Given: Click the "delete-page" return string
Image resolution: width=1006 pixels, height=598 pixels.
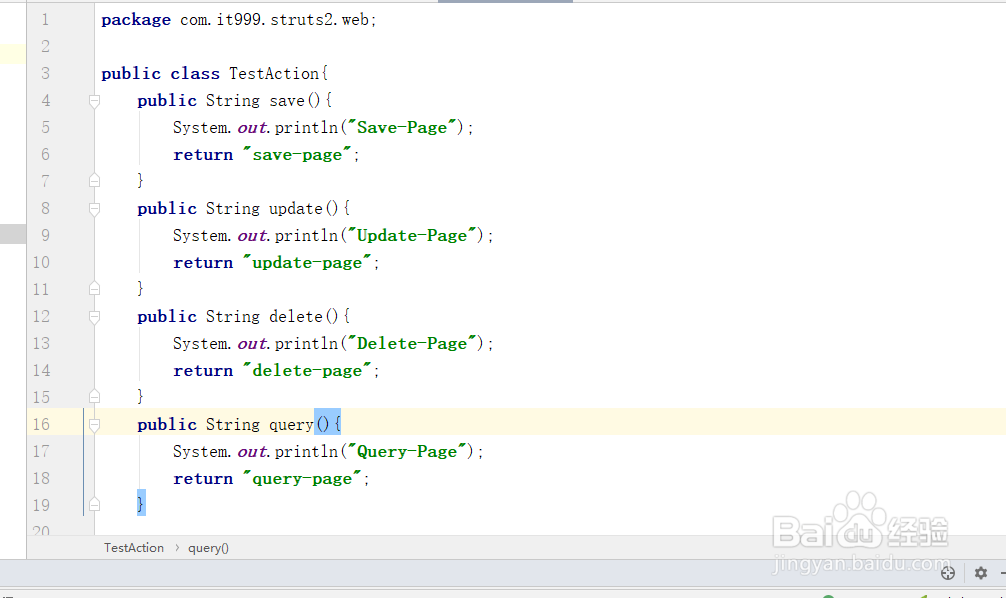Looking at the screenshot, I should [x=307, y=370].
